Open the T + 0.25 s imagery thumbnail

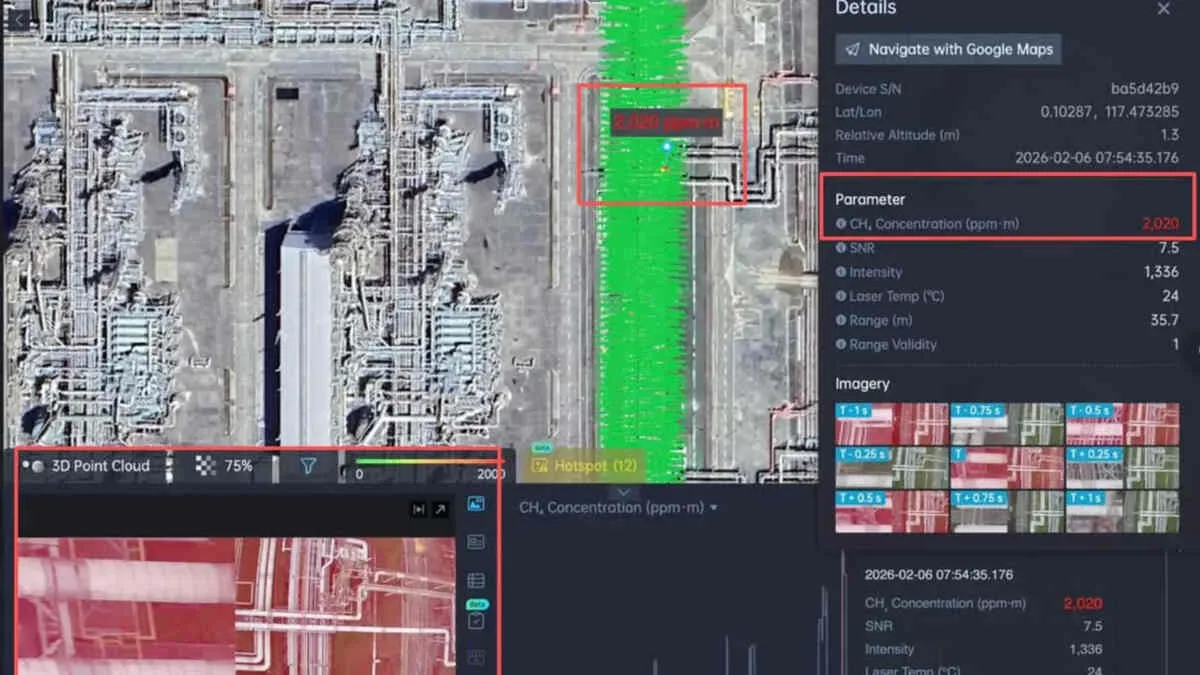[x=1123, y=468]
